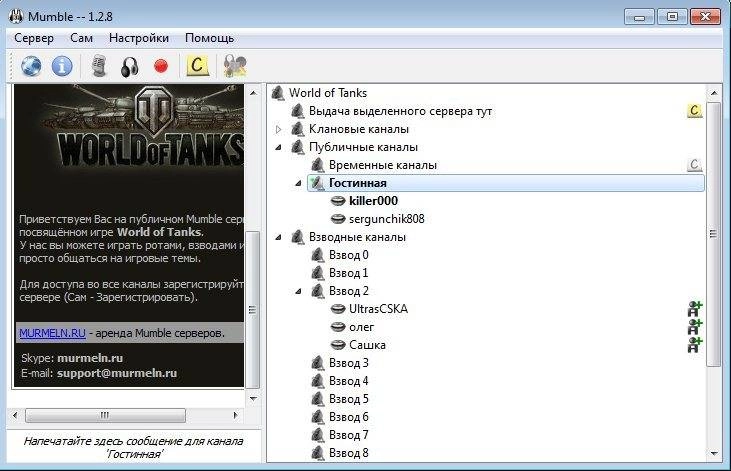Select user олег
This screenshot has height=471, width=731.
[361, 327]
